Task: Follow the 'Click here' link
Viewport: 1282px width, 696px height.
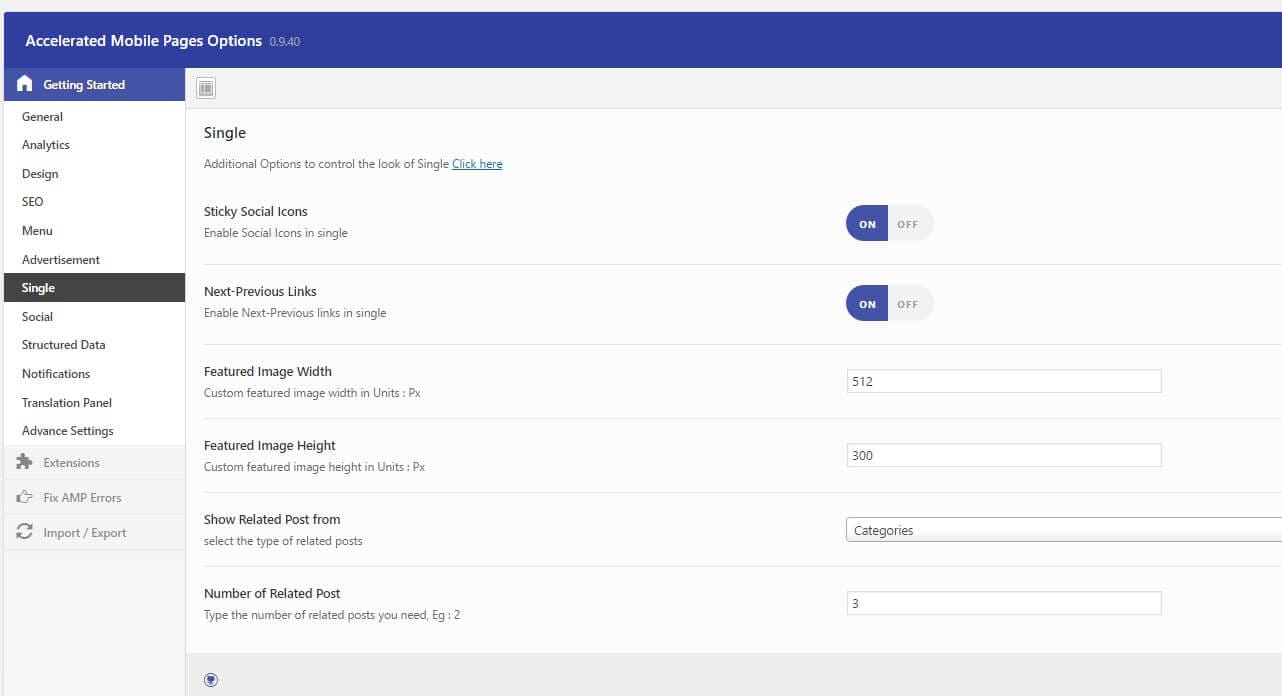Action: (477, 164)
